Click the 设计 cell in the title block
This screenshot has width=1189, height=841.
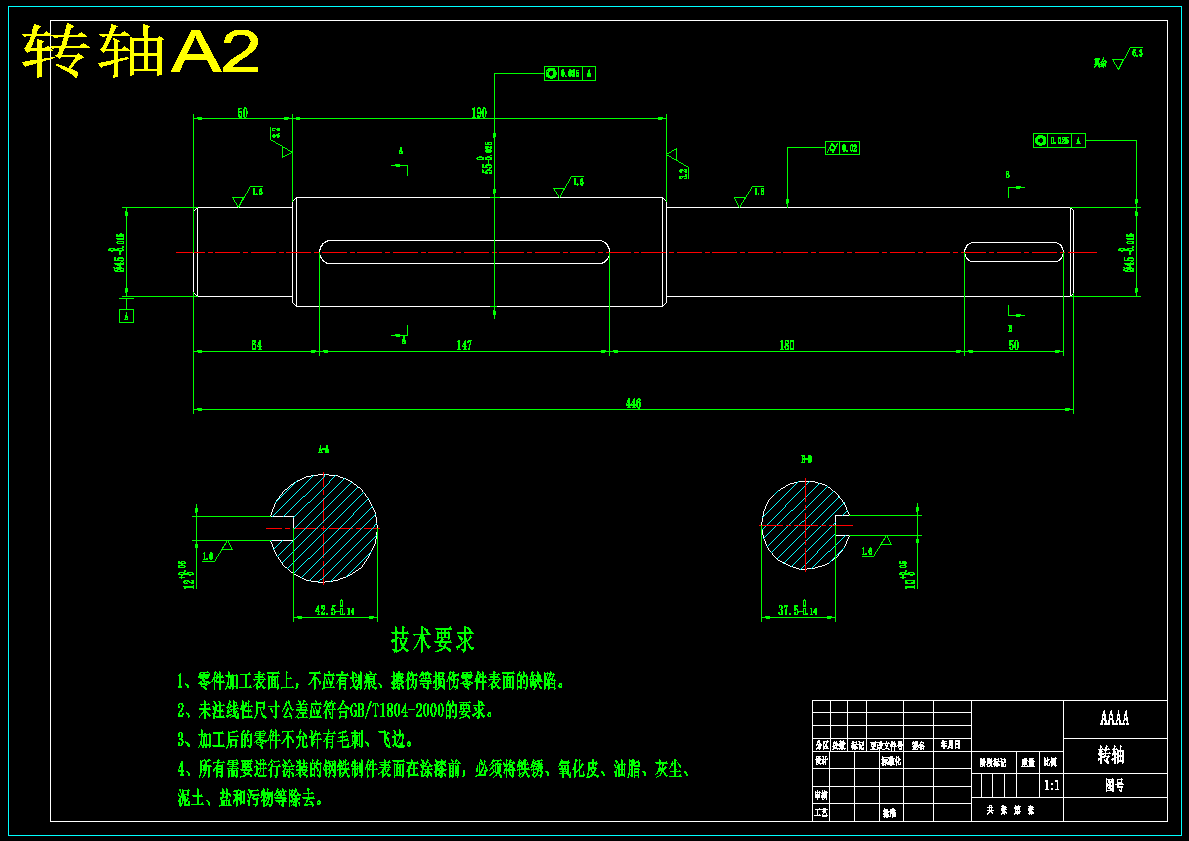[820, 761]
